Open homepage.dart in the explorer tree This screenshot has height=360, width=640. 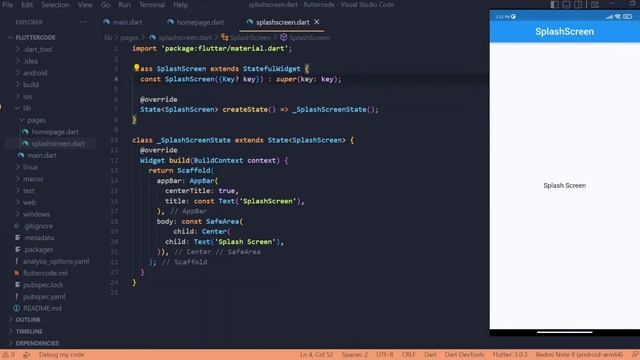(x=55, y=132)
